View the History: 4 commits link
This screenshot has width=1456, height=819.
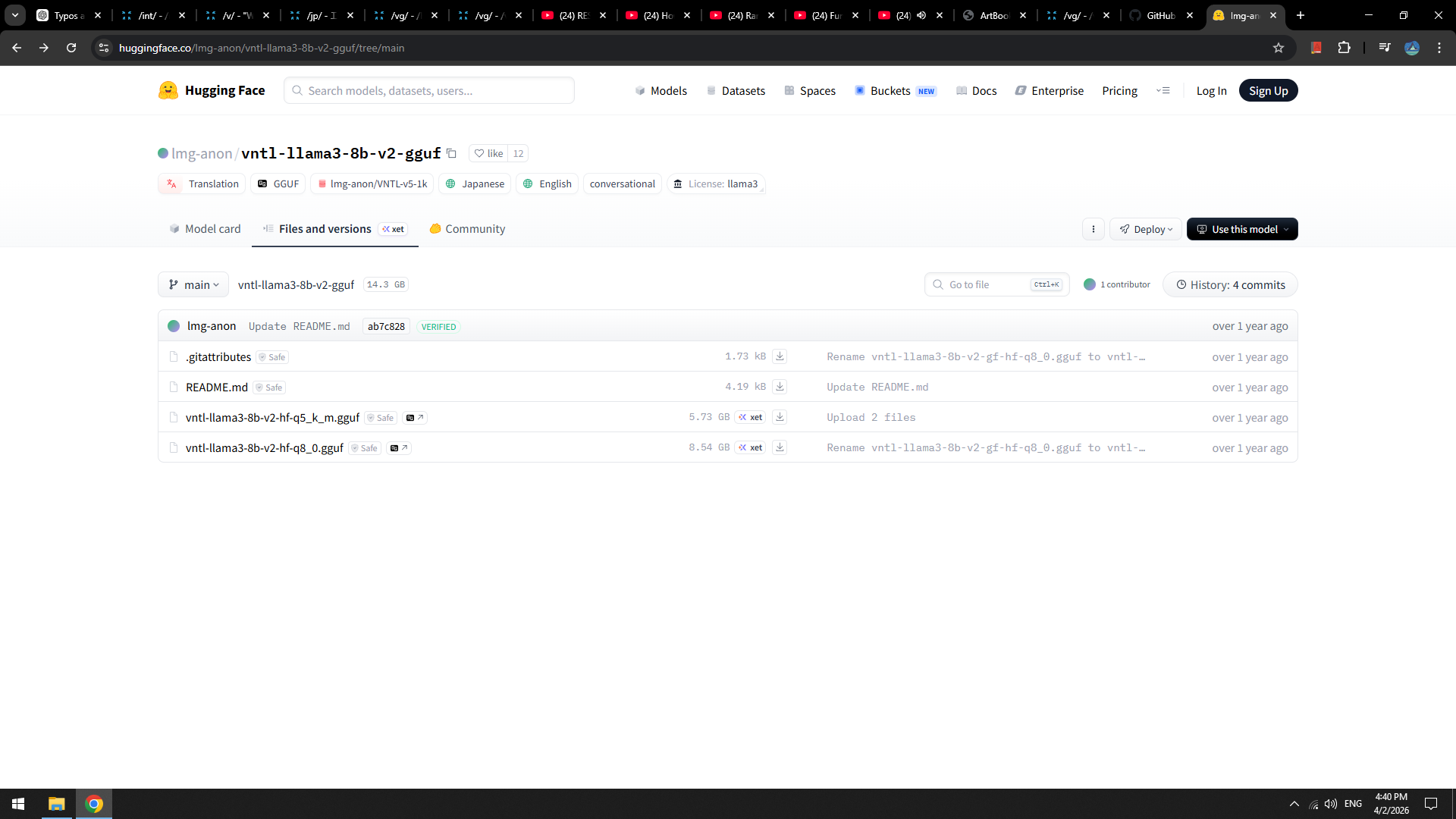tap(1230, 284)
